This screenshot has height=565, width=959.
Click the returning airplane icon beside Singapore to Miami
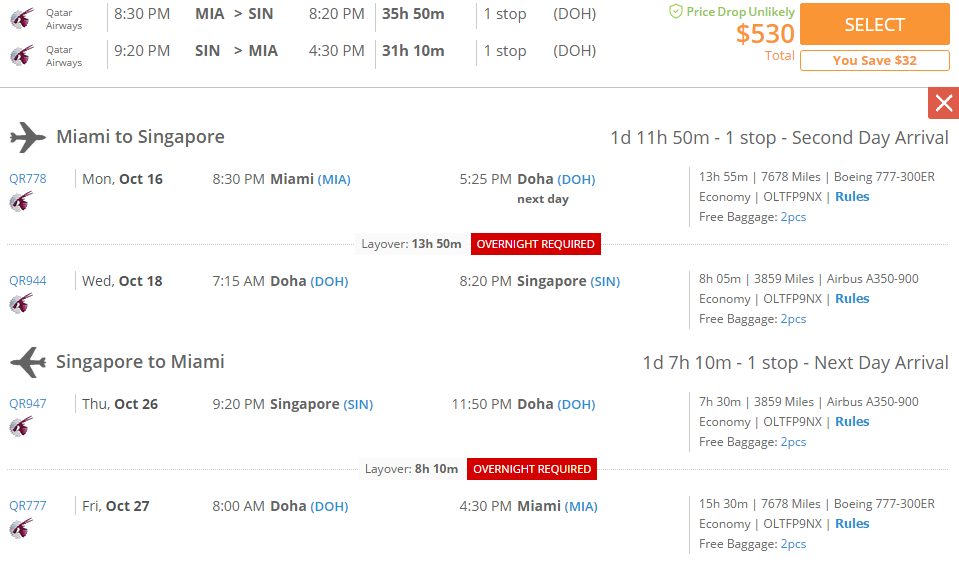tap(28, 362)
